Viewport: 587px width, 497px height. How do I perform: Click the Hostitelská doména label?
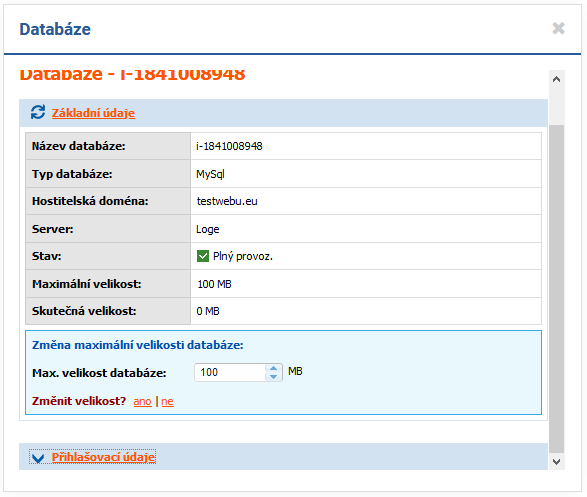tap(90, 201)
